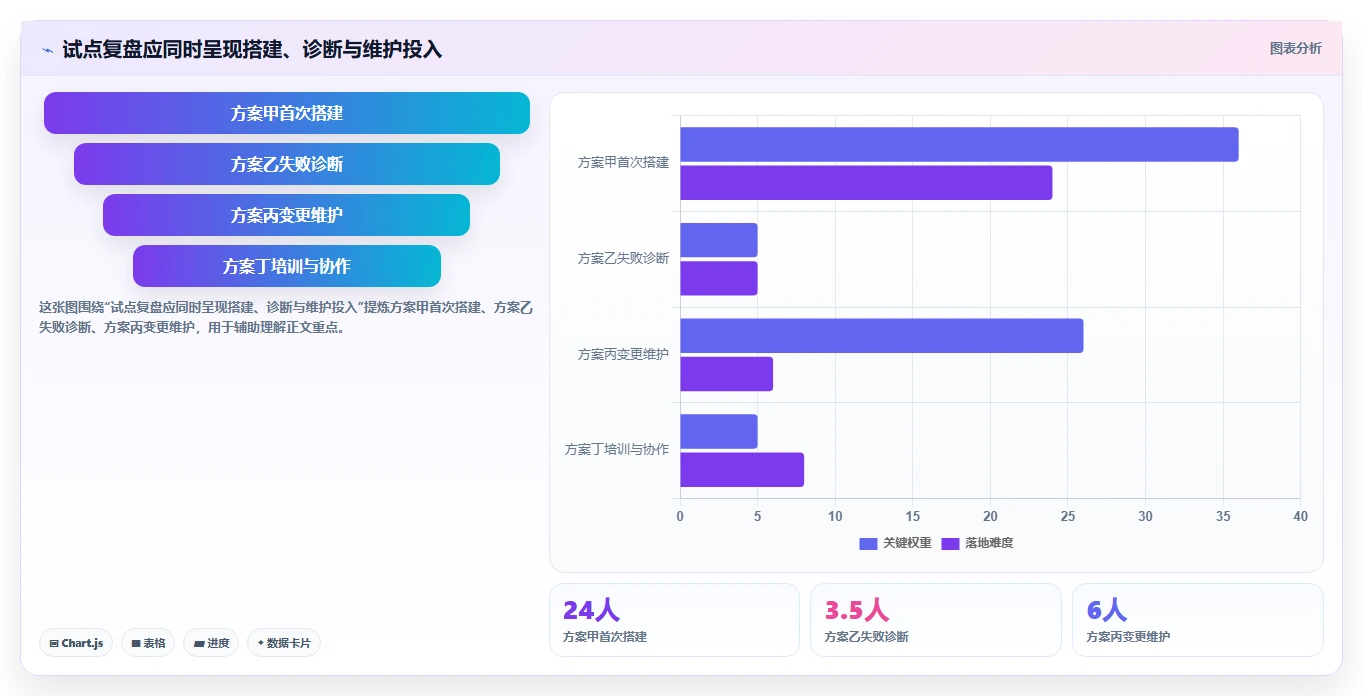Click the 方案乙失败诊断 caption under 3.5人
Image resolution: width=1363 pixels, height=696 pixels.
click(x=866, y=637)
